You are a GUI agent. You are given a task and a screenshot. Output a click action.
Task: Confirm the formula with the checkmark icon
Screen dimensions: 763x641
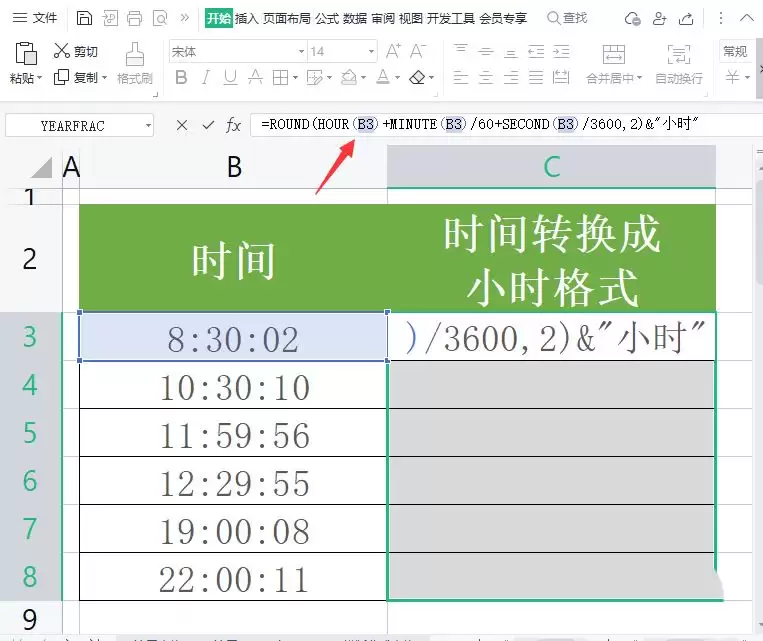pos(208,125)
